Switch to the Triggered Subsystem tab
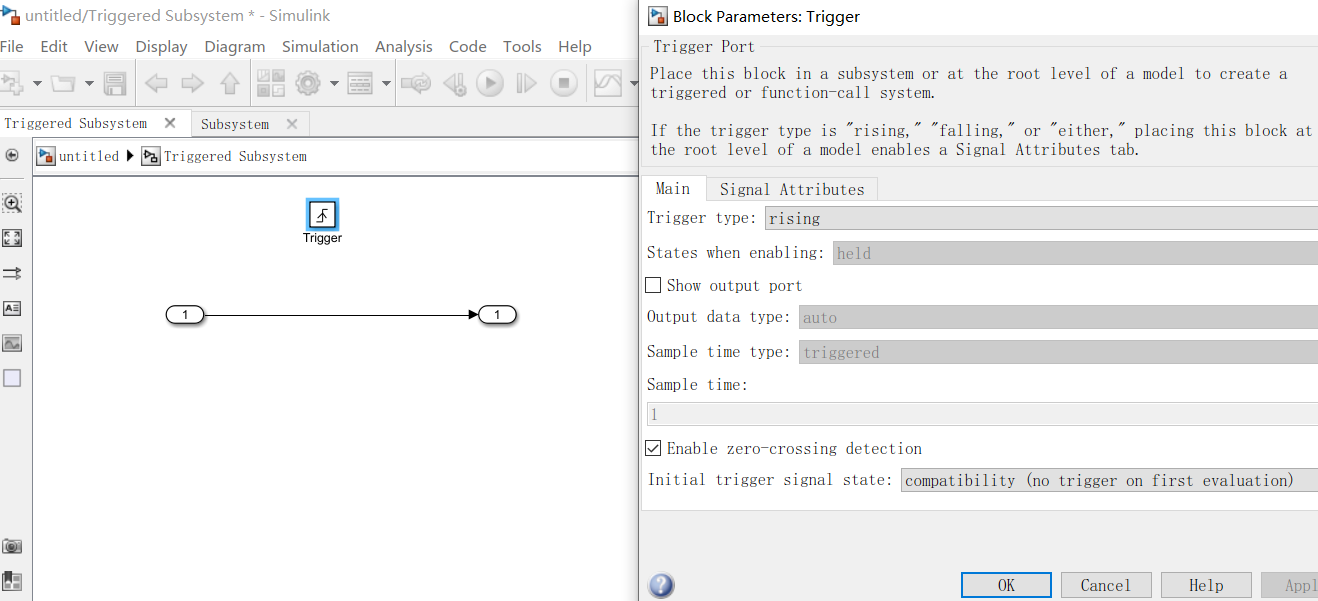 tap(76, 123)
